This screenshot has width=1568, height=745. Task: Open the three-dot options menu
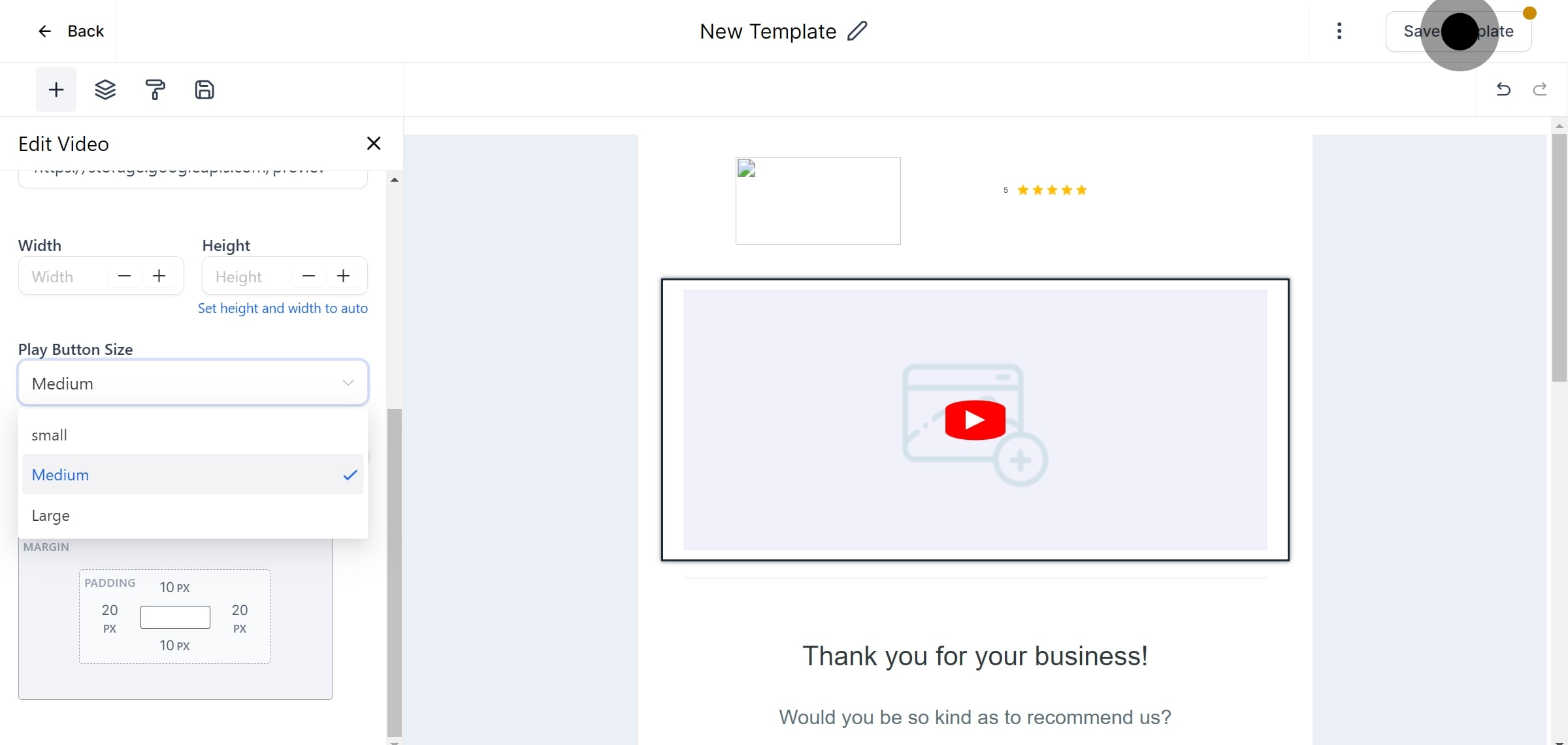coord(1340,31)
